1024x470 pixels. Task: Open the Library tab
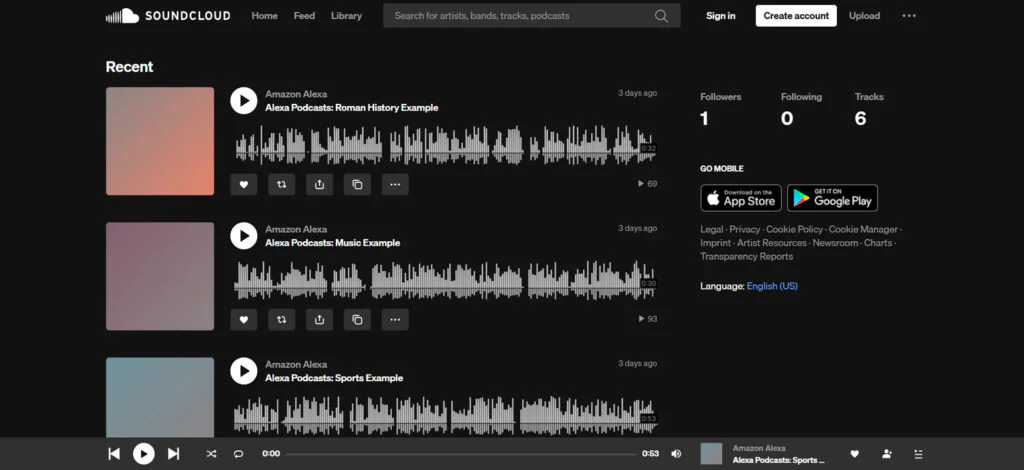coord(346,16)
